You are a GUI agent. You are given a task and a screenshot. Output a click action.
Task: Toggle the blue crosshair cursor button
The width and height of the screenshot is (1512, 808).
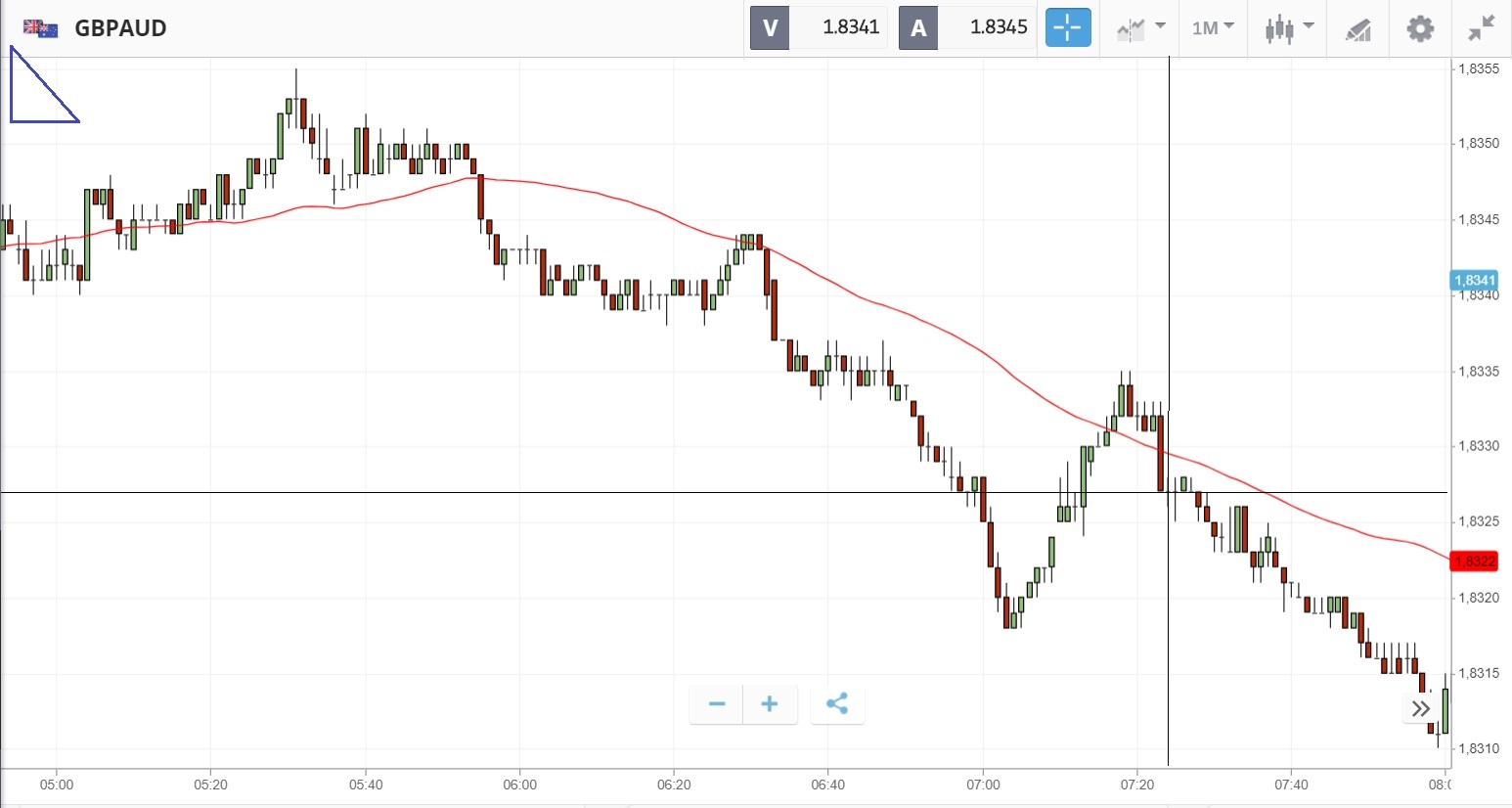point(1067,28)
